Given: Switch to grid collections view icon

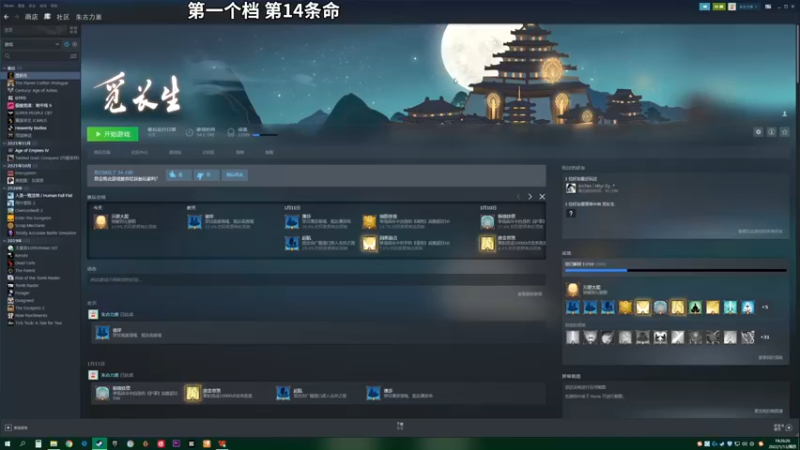Looking at the screenshot, I should [73, 30].
